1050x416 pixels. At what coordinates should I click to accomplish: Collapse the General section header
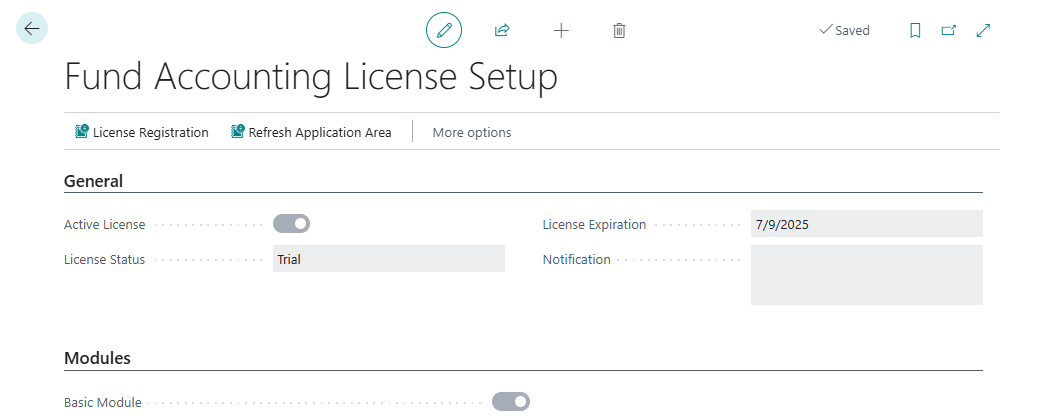(93, 181)
